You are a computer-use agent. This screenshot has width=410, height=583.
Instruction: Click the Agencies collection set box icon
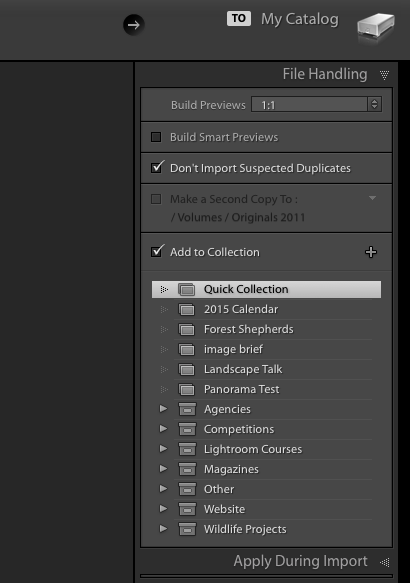(x=187, y=409)
